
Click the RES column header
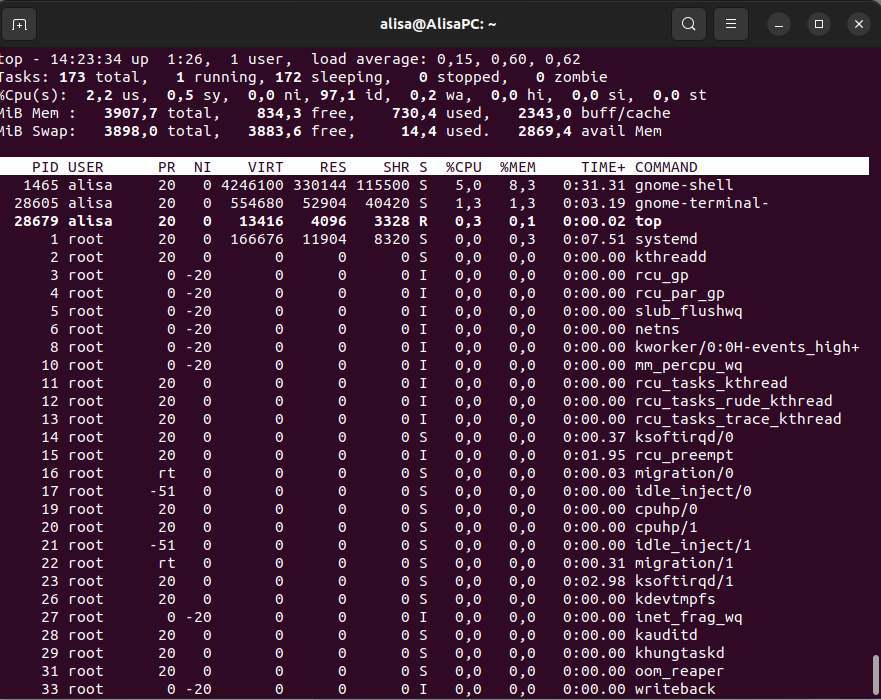[333, 167]
